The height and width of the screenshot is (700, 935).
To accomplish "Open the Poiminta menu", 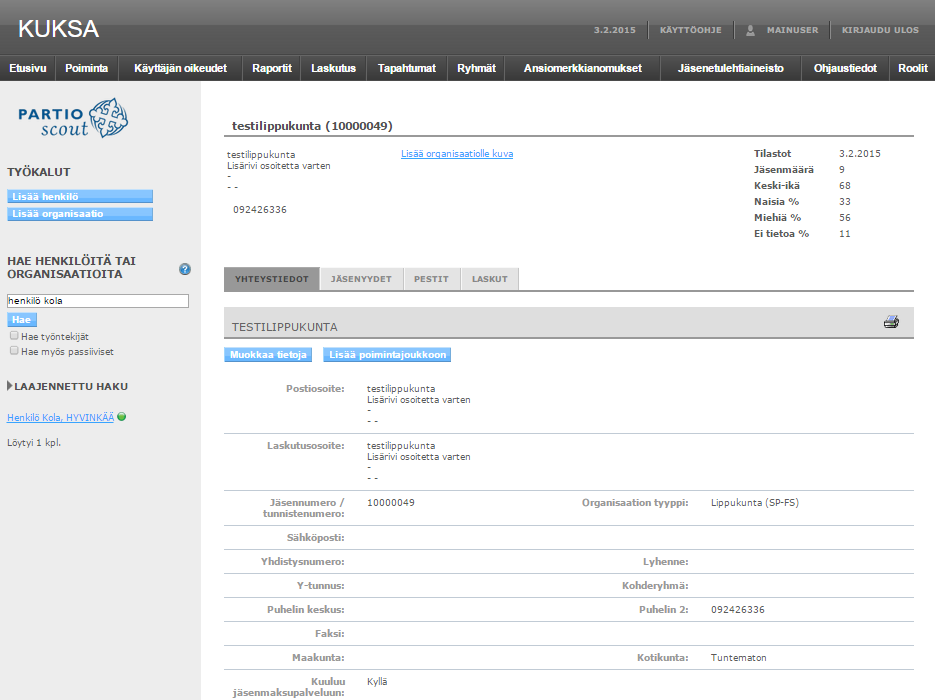I will 86,68.
